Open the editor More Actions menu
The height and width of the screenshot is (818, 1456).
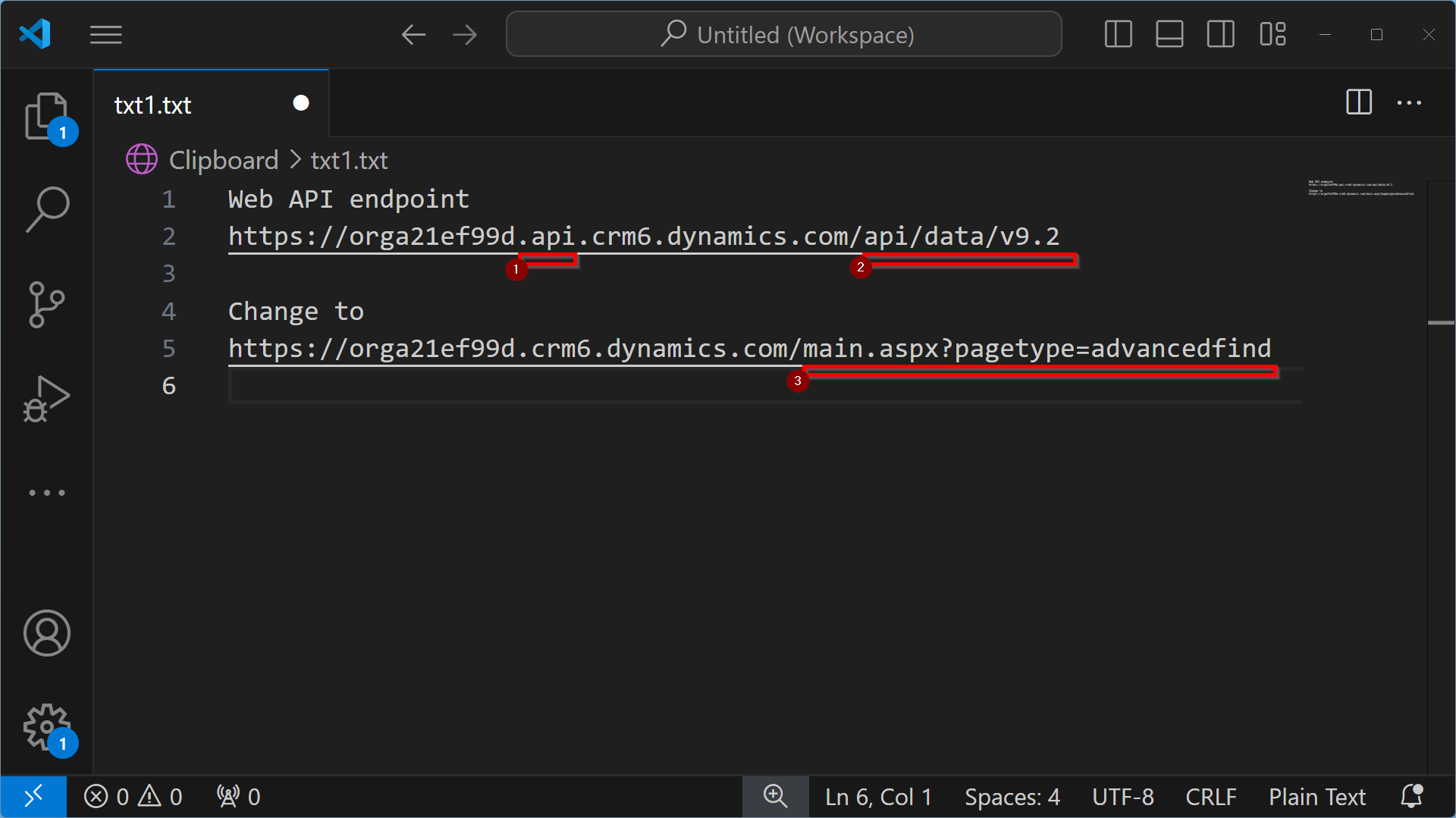point(1410,102)
